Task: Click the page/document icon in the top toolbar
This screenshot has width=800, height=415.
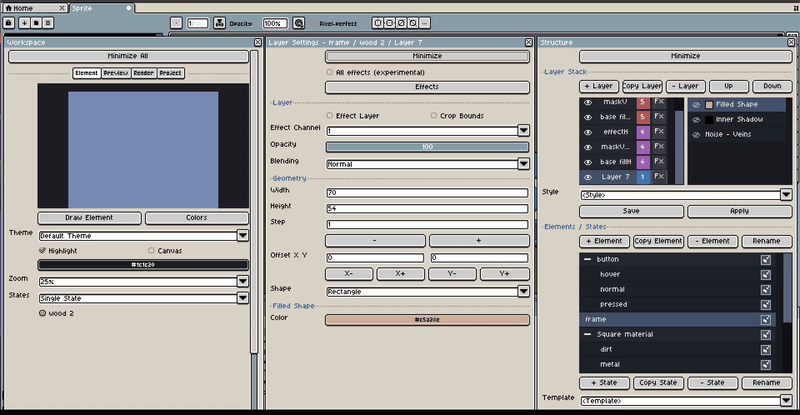Action: coord(36,23)
